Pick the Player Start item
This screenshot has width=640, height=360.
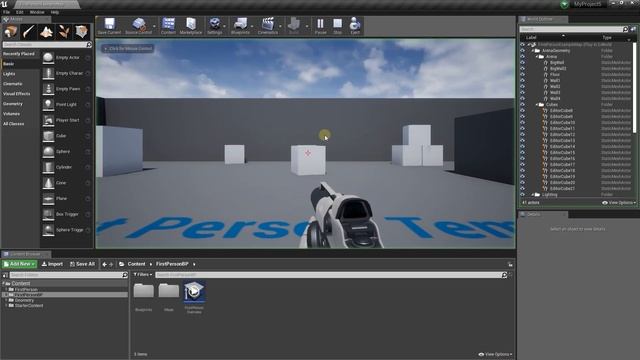(x=67, y=120)
